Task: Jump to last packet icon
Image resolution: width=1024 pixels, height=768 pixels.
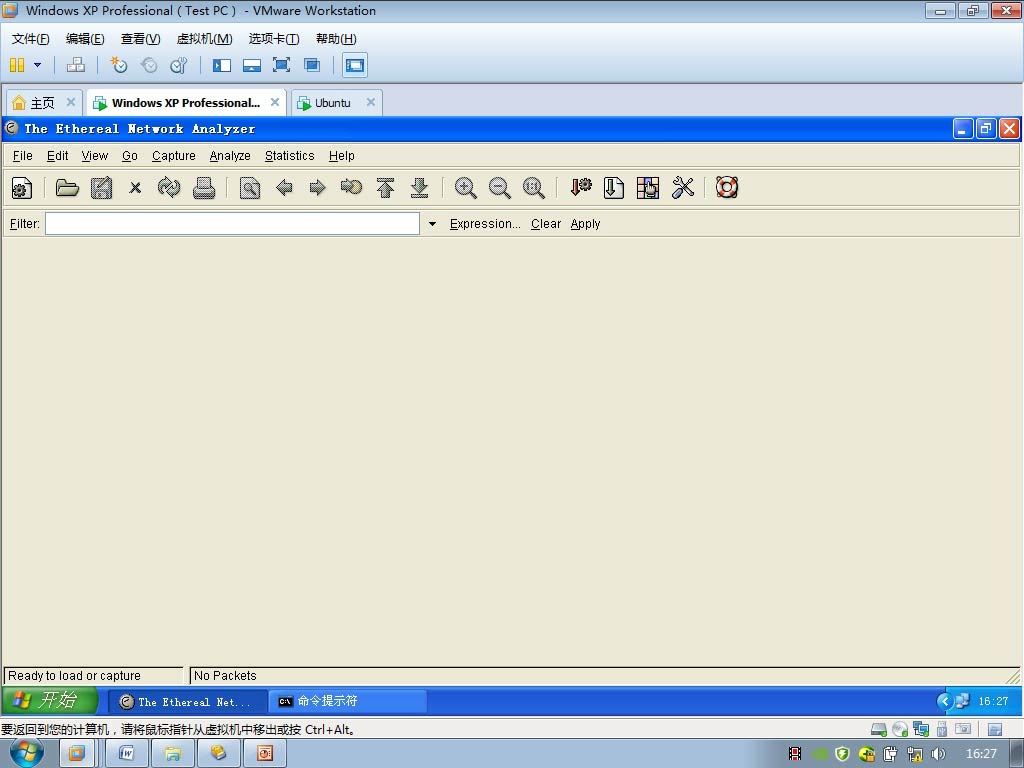Action: 419,188
